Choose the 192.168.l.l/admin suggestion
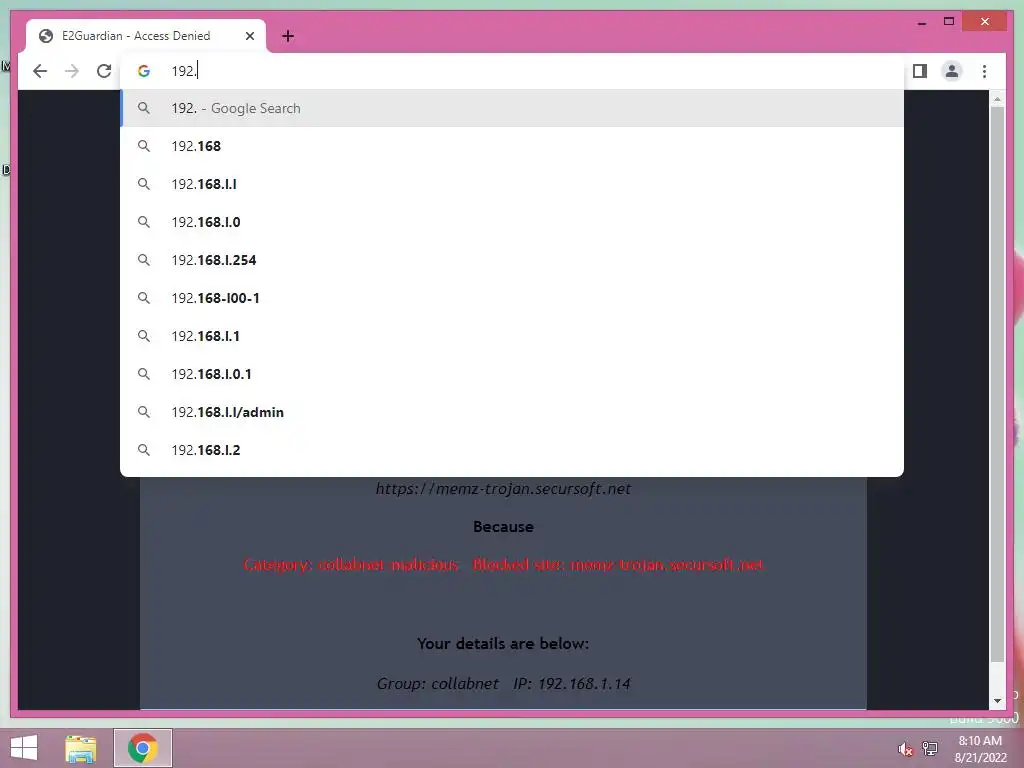This screenshot has height=768, width=1024. pos(512,412)
